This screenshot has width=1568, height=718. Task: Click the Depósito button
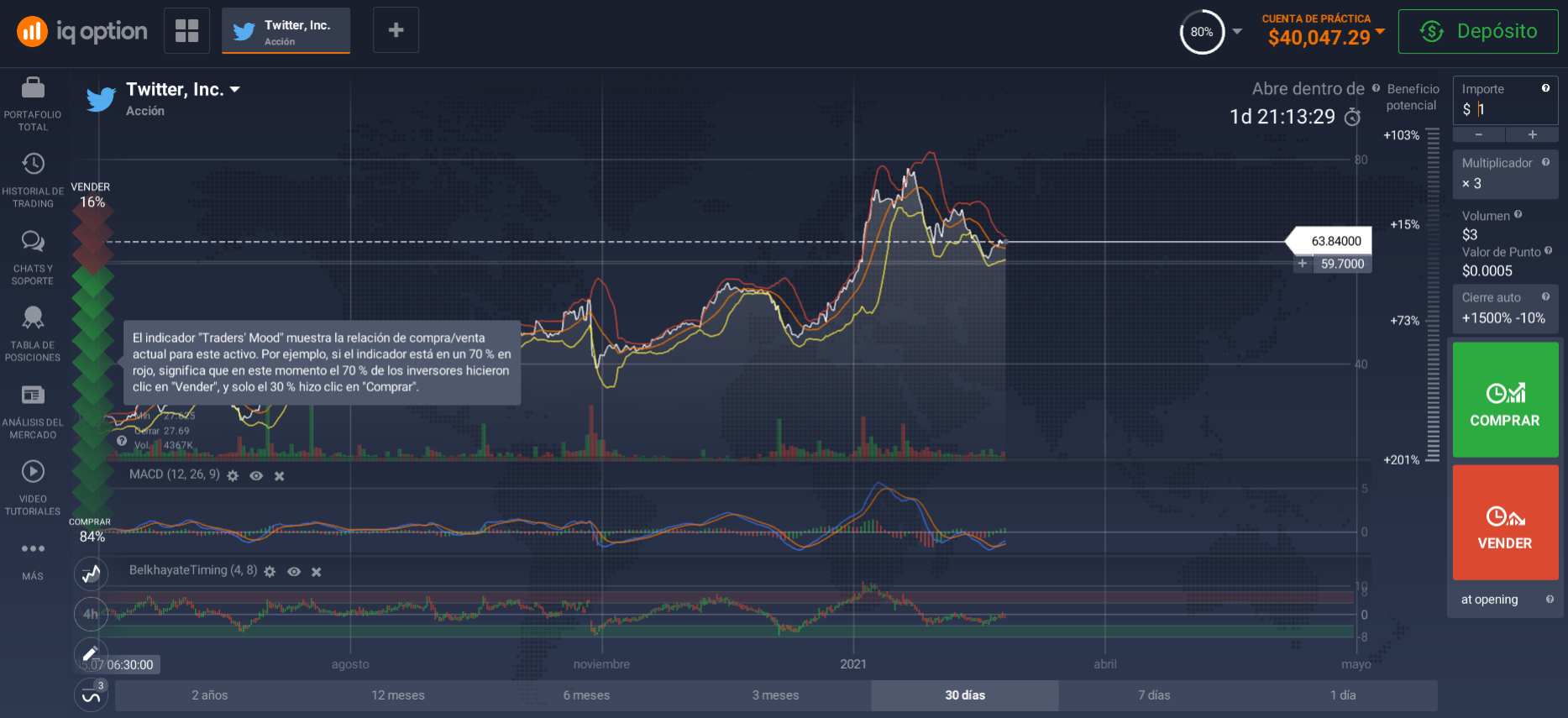(1478, 32)
